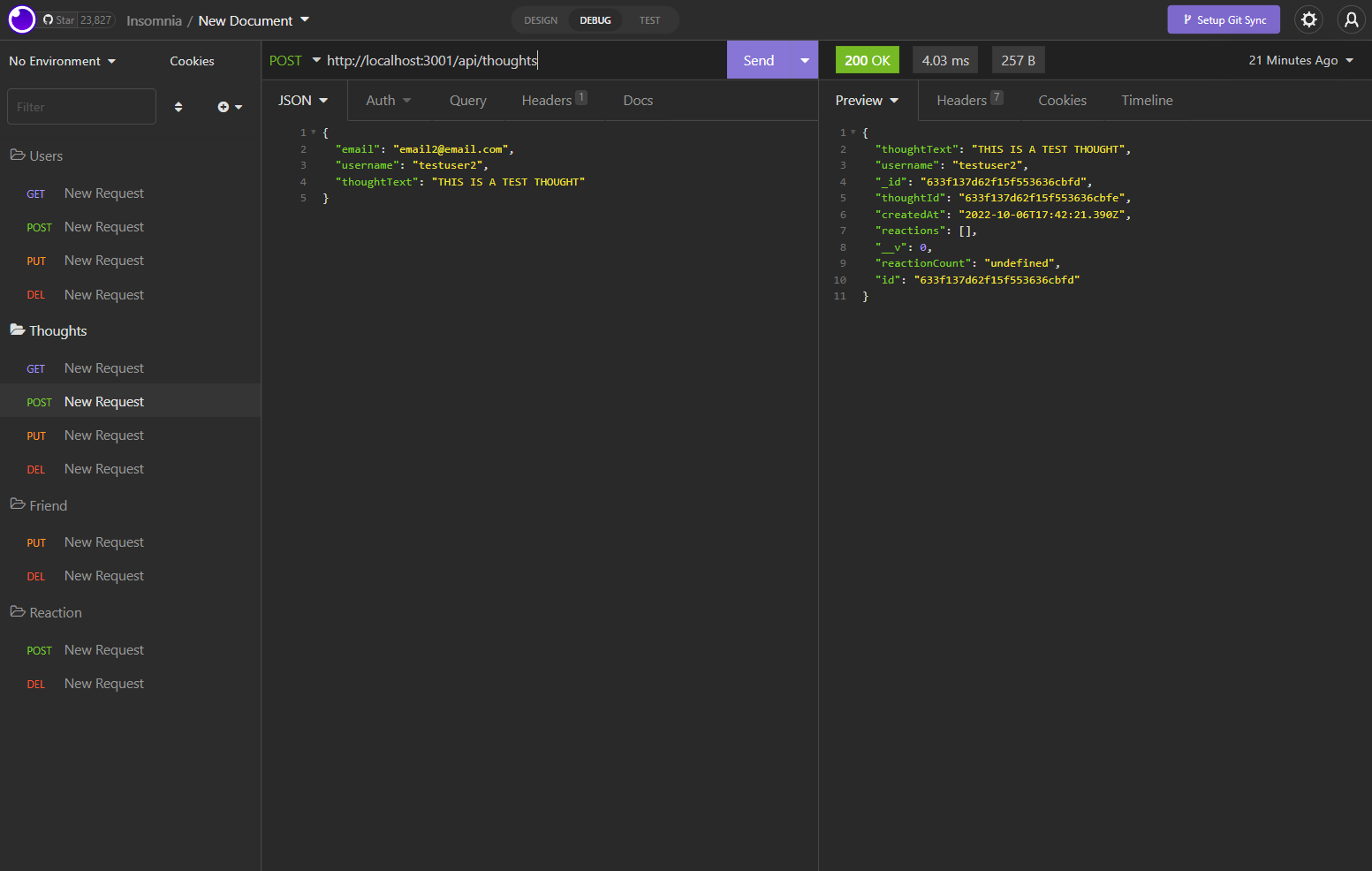Open the Preview mode dropdown
This screenshot has height=871, width=1372.
[x=866, y=100]
